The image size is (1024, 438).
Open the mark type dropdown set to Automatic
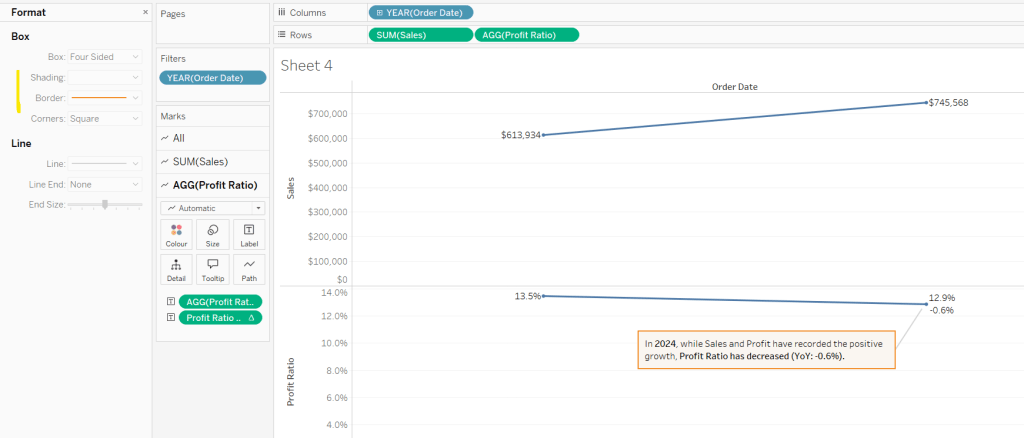point(212,208)
